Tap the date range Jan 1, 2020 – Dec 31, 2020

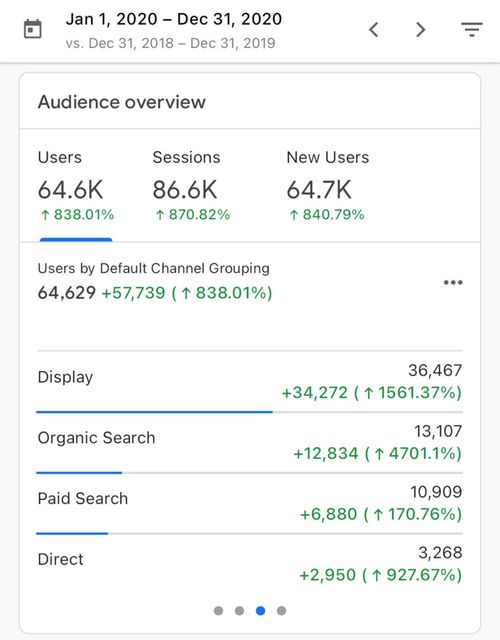(x=173, y=19)
